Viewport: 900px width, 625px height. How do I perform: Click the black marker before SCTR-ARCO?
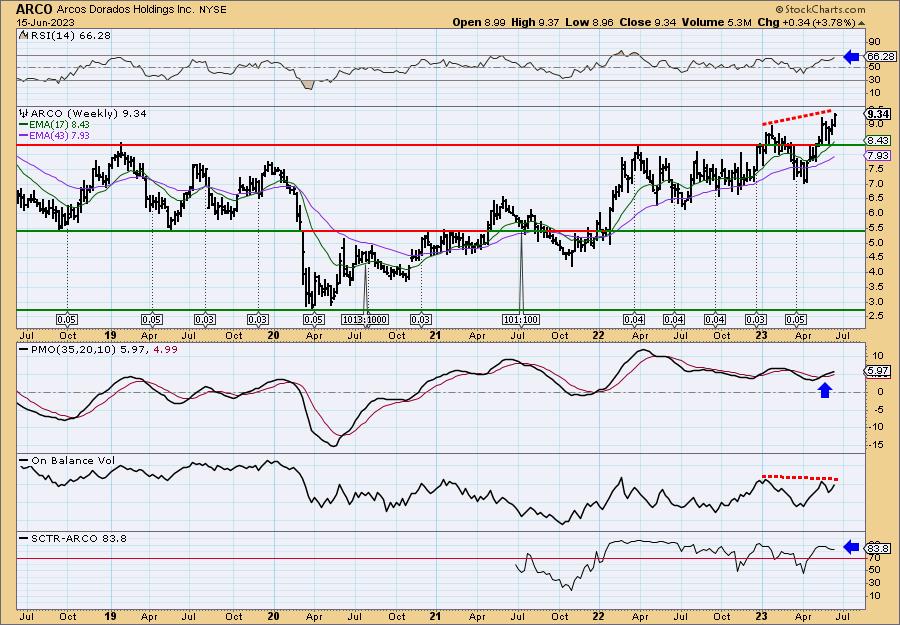pyautogui.click(x=23, y=539)
